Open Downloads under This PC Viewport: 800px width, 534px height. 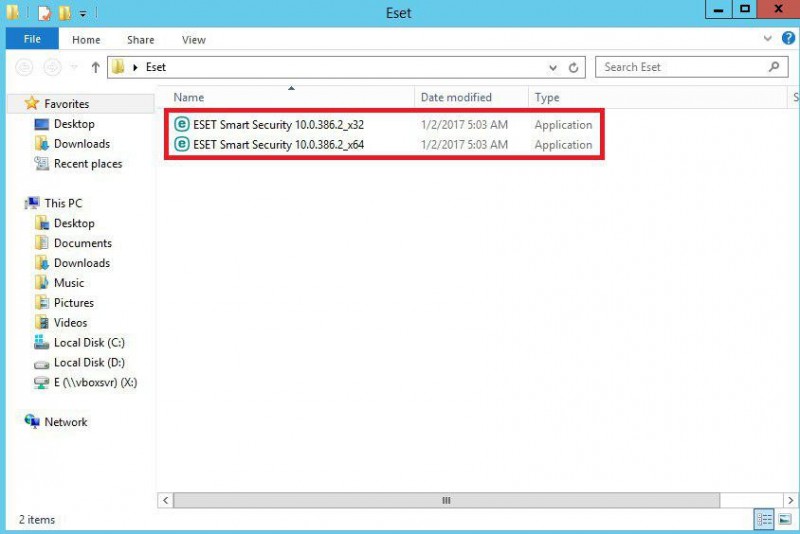pyautogui.click(x=82, y=263)
